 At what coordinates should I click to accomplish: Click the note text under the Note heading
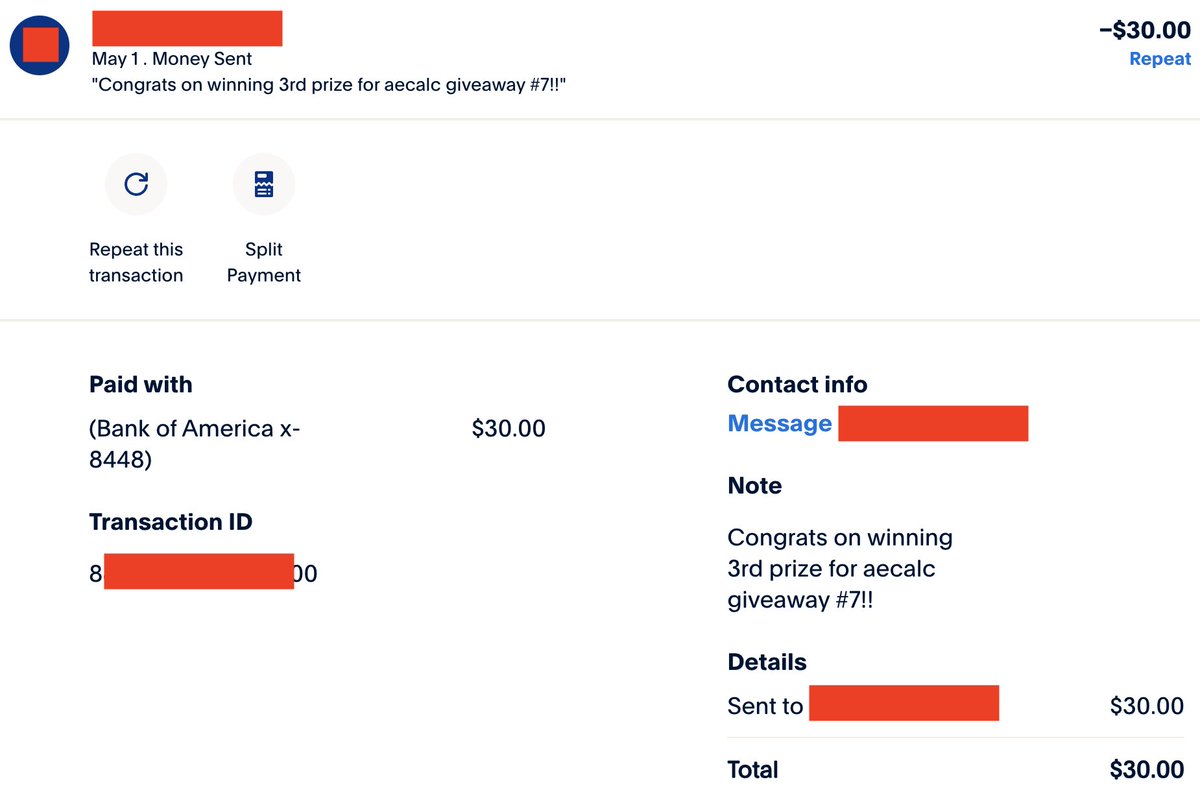click(840, 570)
